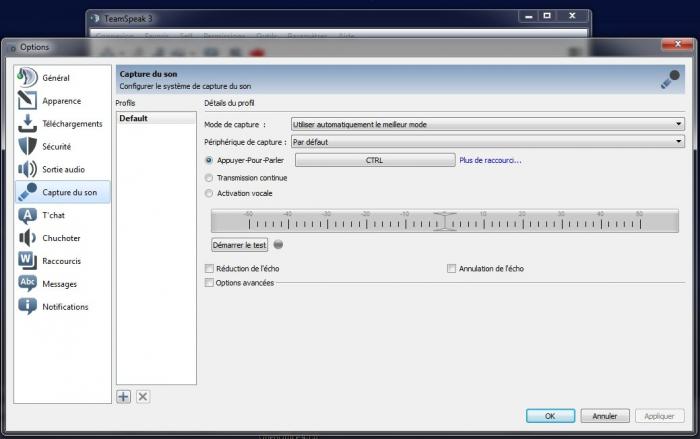Click the Raccourcis keyboard icon
Screen dimensions: 700x439
pos(27,260)
